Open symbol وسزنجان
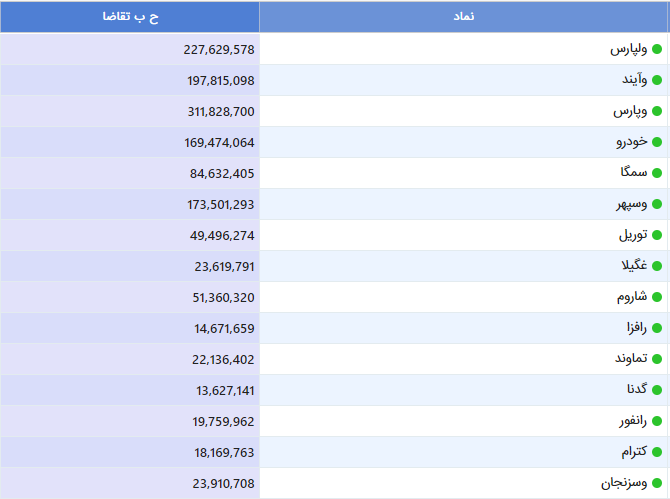The height and width of the screenshot is (499, 670). tap(624, 483)
